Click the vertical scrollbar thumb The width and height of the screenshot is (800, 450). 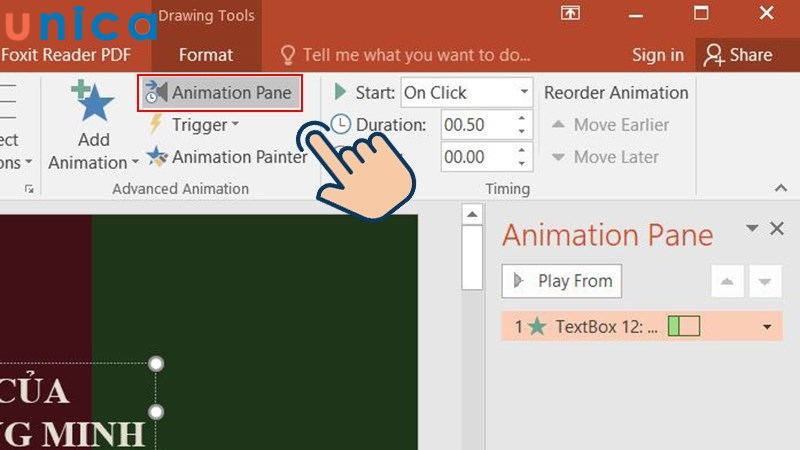pyautogui.click(x=472, y=258)
